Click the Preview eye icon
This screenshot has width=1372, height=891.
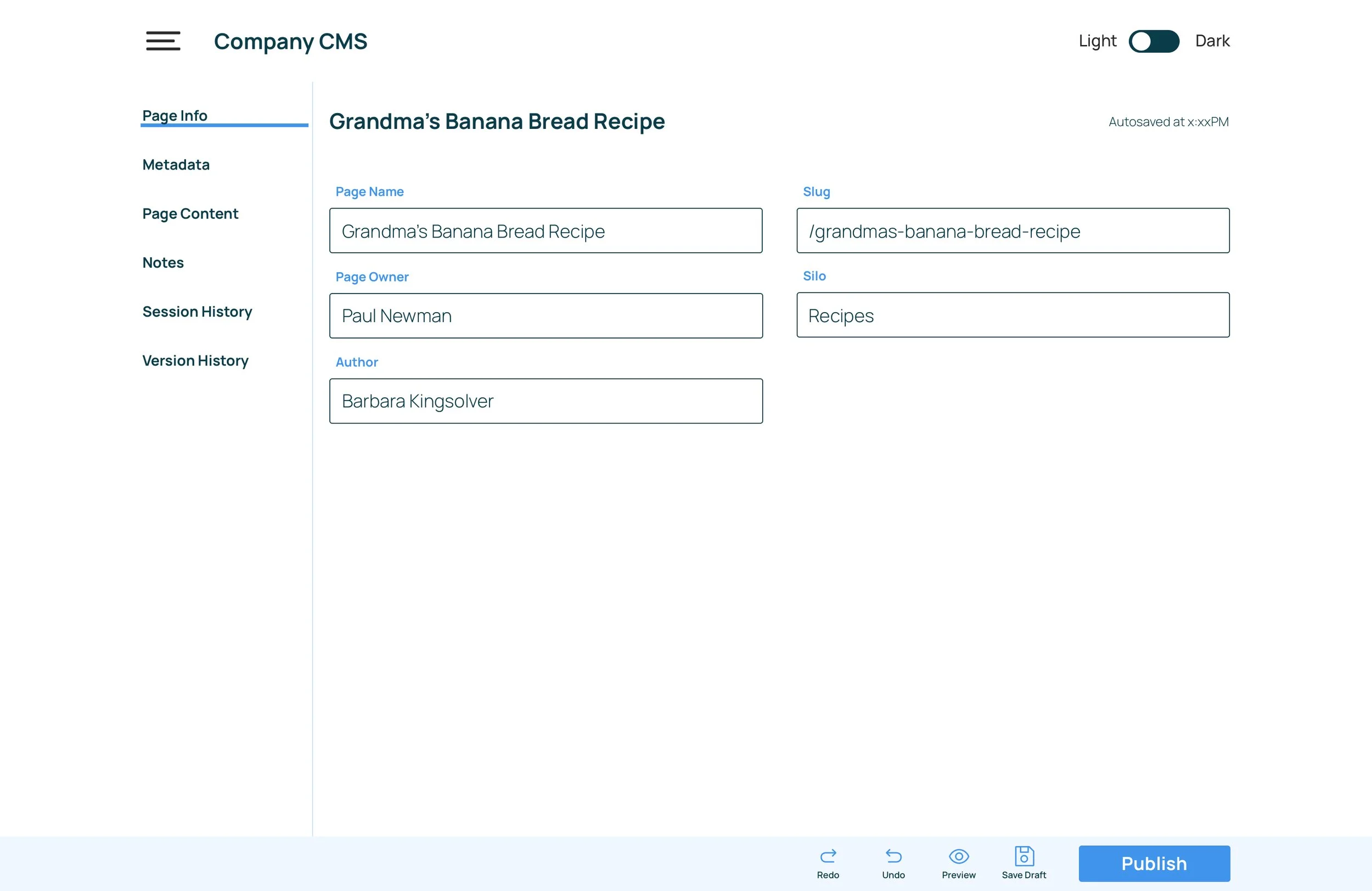click(x=959, y=856)
